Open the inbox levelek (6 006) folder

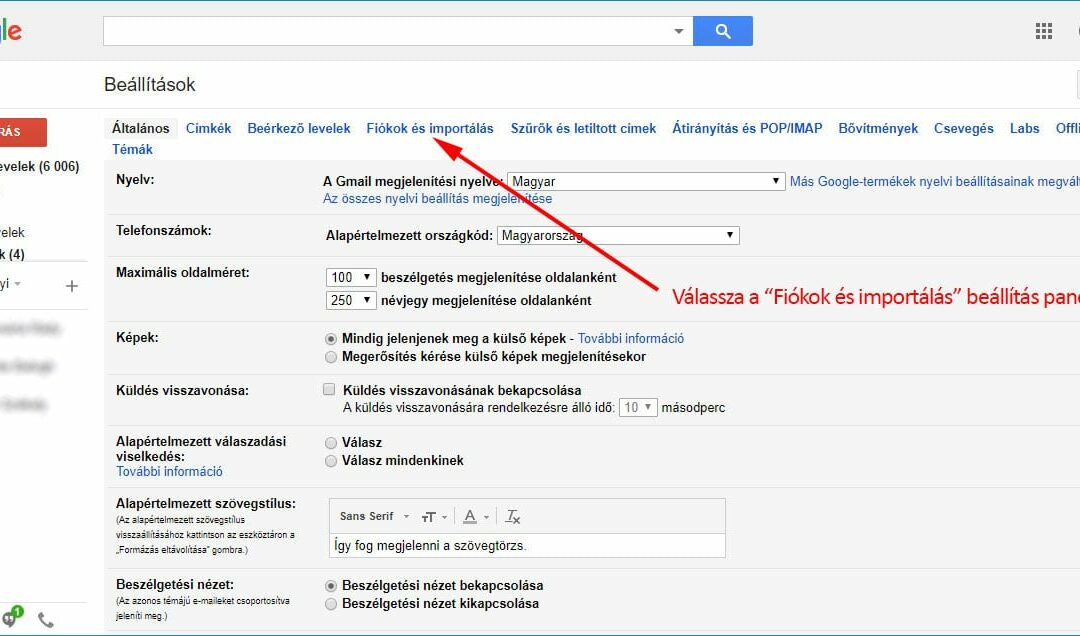click(x=39, y=166)
